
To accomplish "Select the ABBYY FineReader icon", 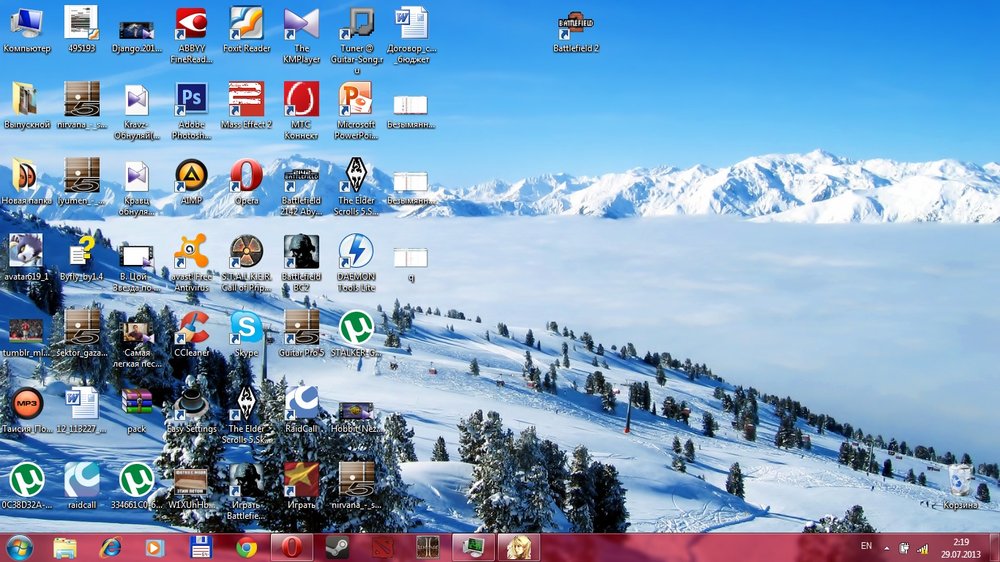I will click(191, 23).
